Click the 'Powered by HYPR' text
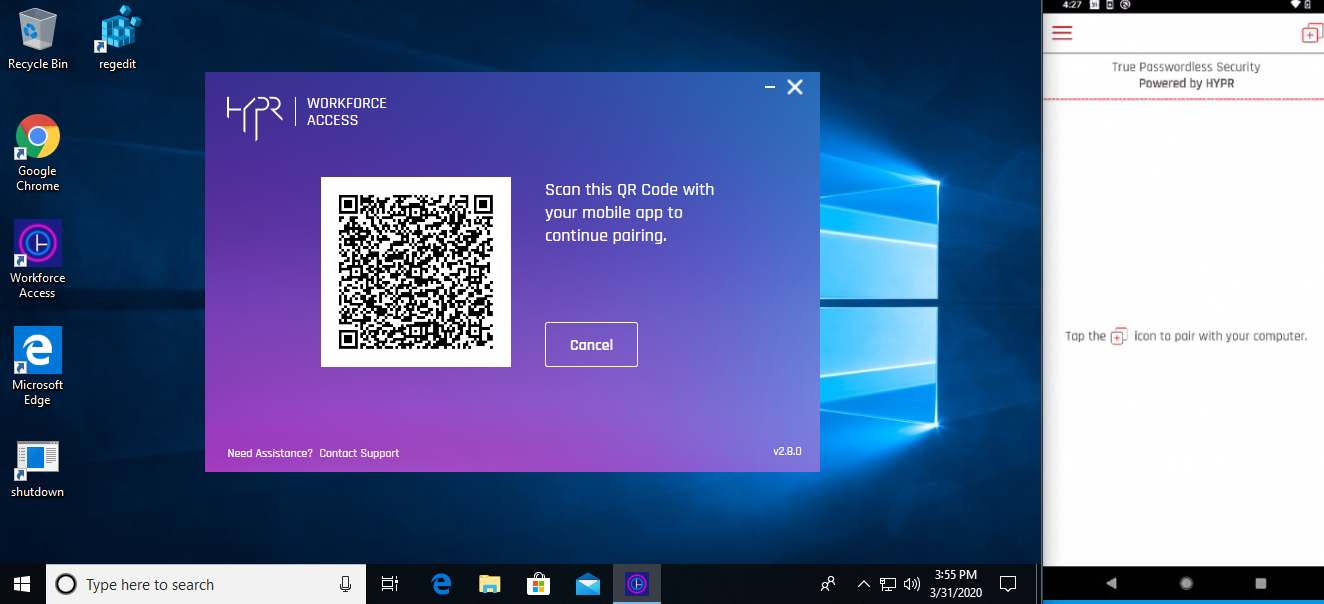This screenshot has height=604, width=1324. pos(1186,83)
